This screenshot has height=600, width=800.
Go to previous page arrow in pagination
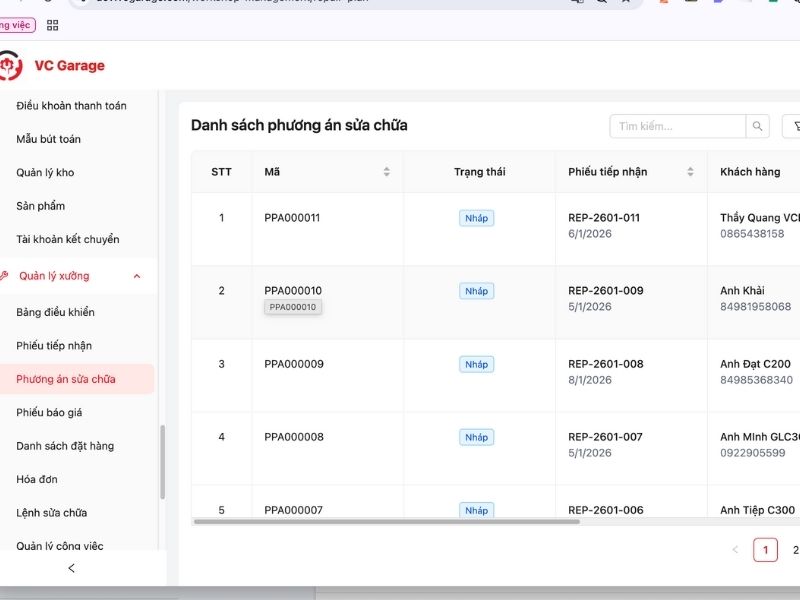[735, 550]
